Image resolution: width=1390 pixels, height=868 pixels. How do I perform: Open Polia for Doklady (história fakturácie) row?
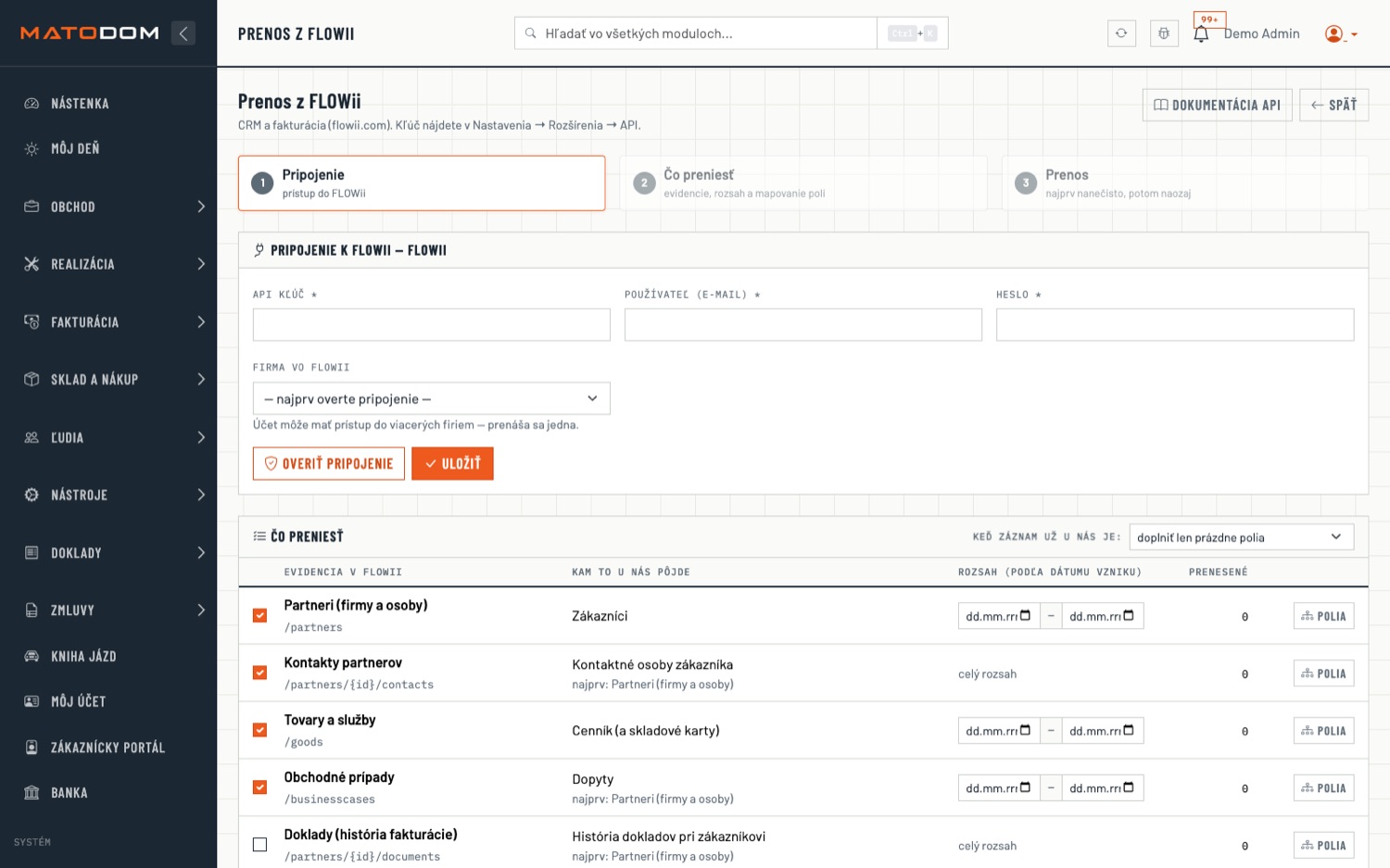click(x=1323, y=845)
